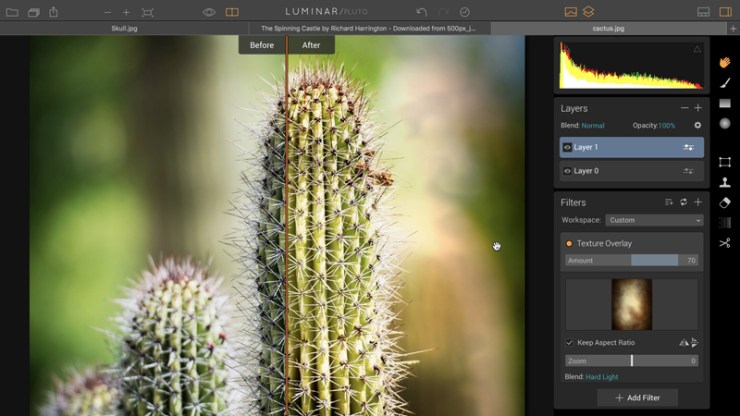Add filter using Filters header plus
740x416 pixels.
pyautogui.click(x=698, y=202)
